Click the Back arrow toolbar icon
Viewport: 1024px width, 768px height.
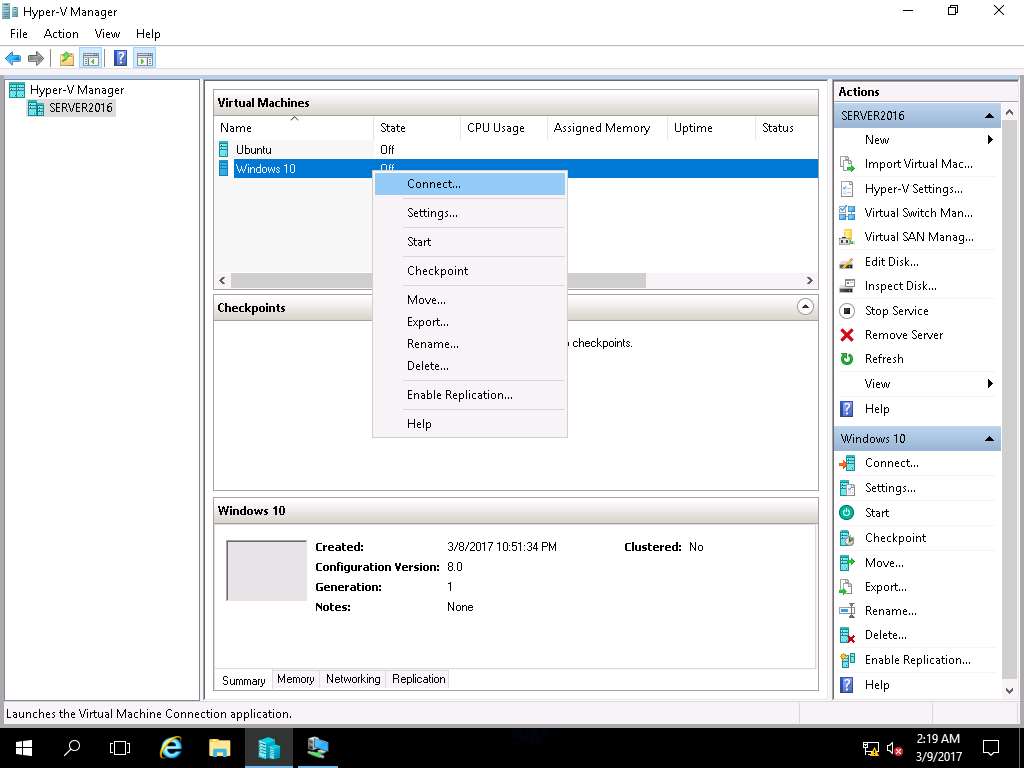13,59
